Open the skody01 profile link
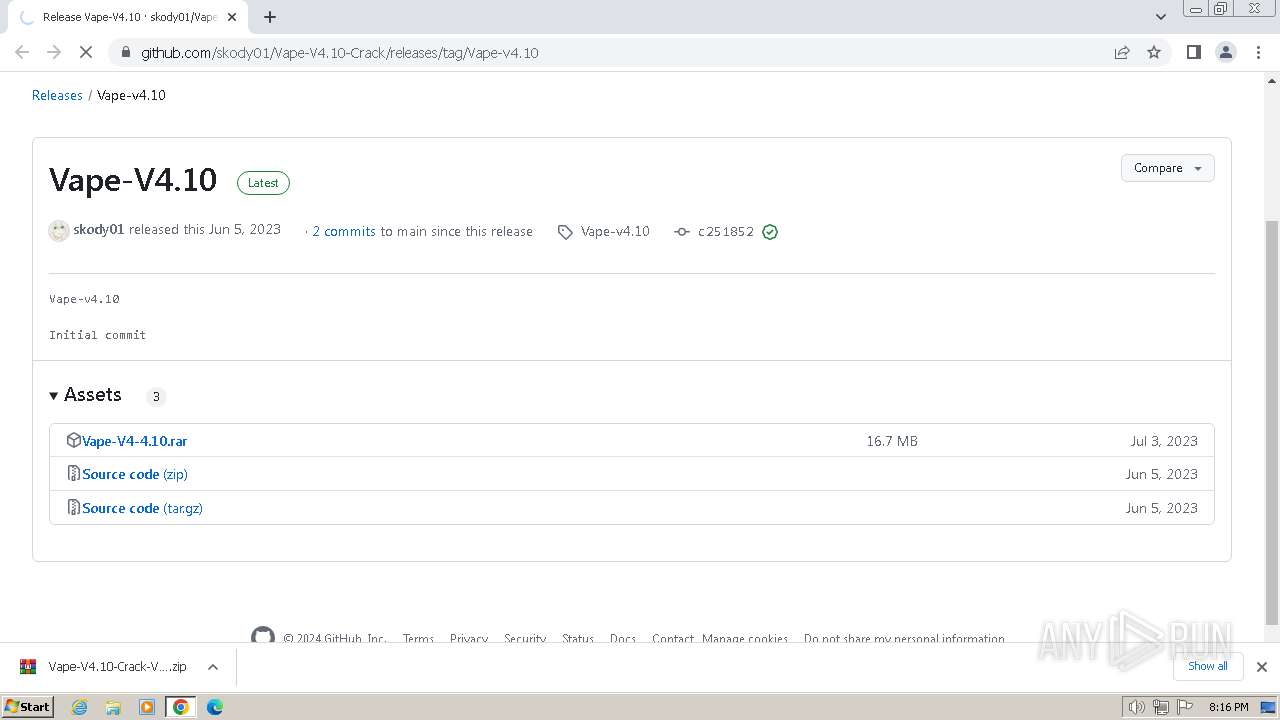Viewport: 1280px width, 720px height. 98,230
